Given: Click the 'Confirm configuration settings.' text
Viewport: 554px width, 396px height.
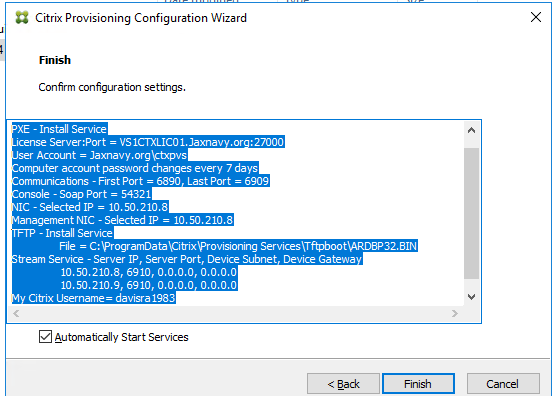Looking at the screenshot, I should [x=112, y=87].
